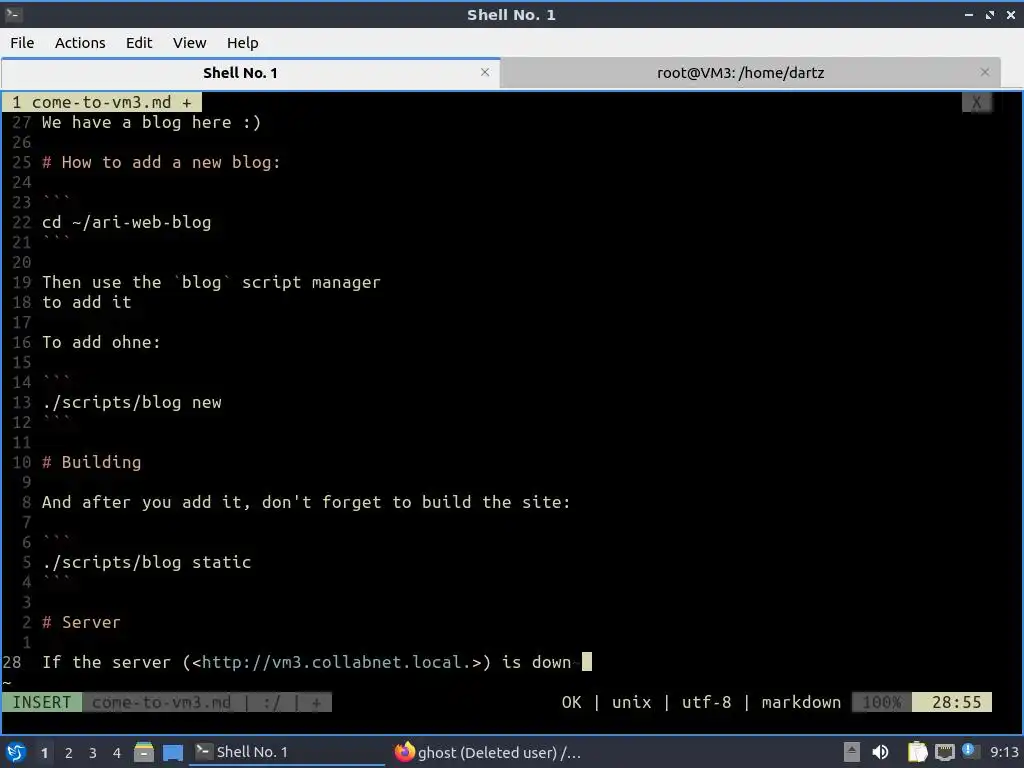This screenshot has width=1024, height=768.
Task: Click the line 'And after you add it...'
Action: [x=306, y=502]
